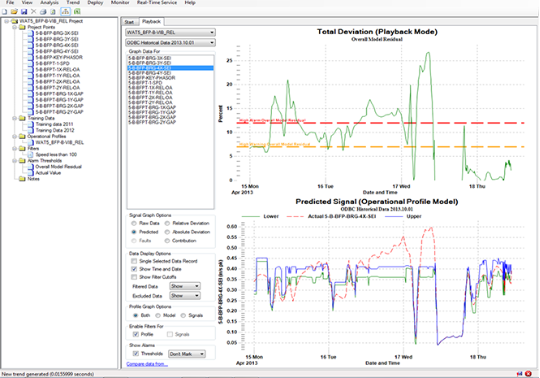Open the Analysis menu
The width and height of the screenshot is (540, 378).
(49, 2)
